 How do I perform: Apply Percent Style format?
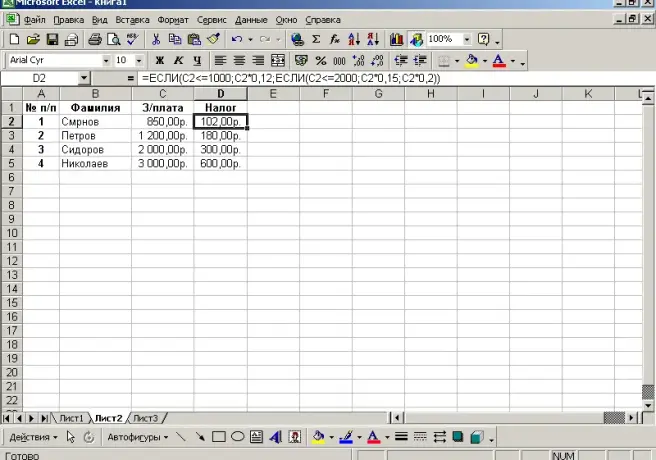(320, 60)
